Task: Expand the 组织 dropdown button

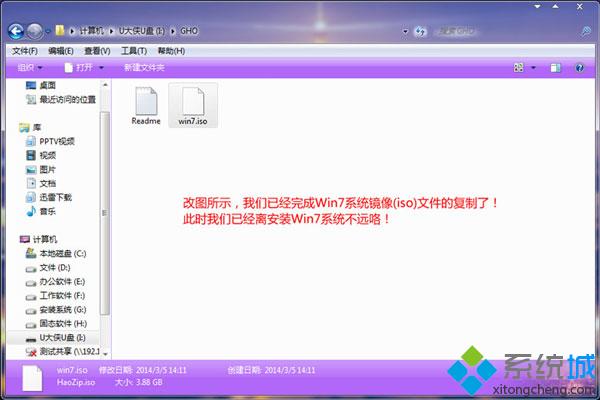Action: tap(30, 68)
